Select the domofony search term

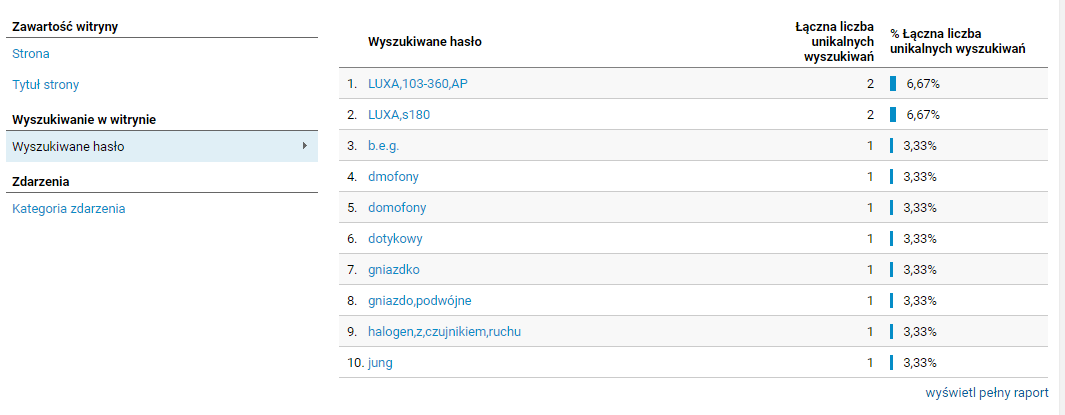click(397, 208)
